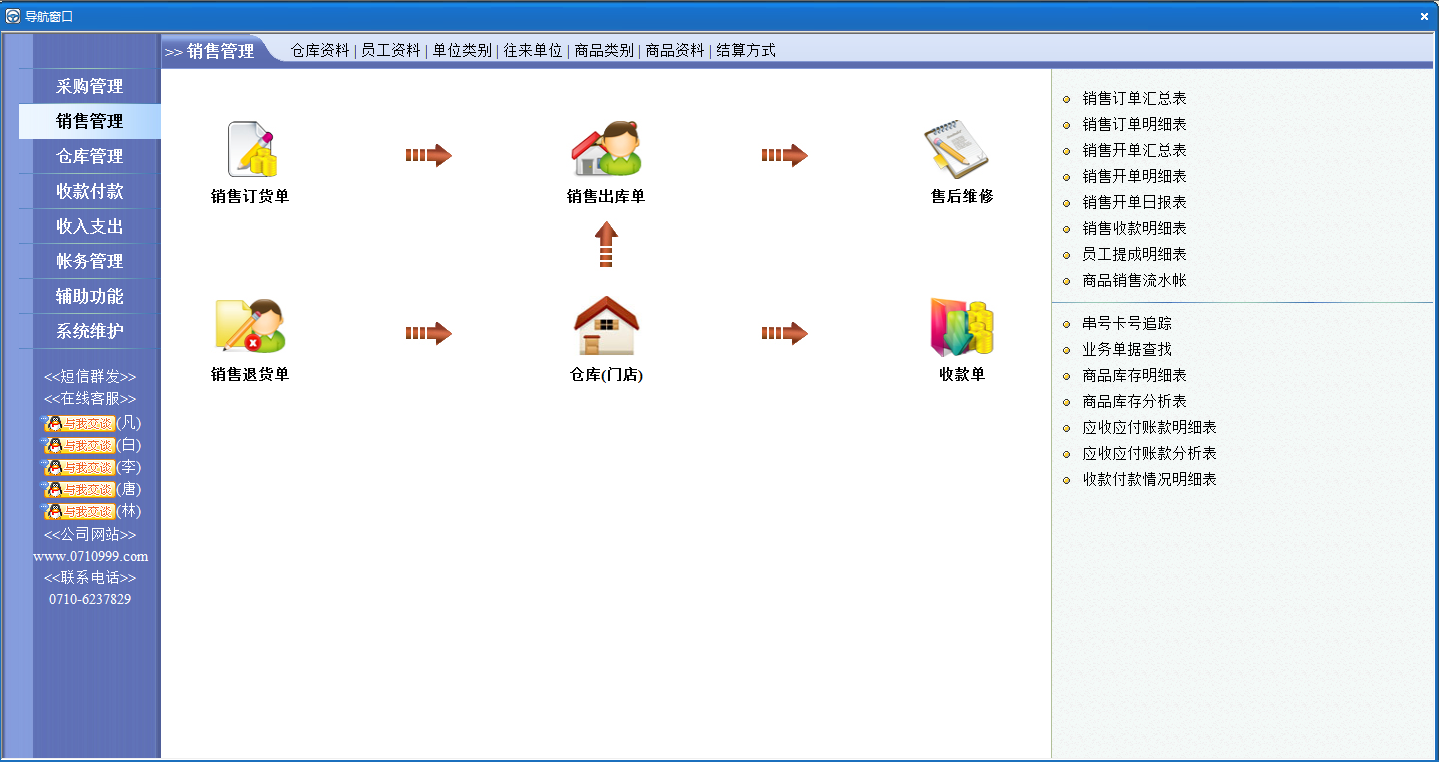Open 往来单位 in top menu
Screen dimensions: 1439x762
point(533,50)
